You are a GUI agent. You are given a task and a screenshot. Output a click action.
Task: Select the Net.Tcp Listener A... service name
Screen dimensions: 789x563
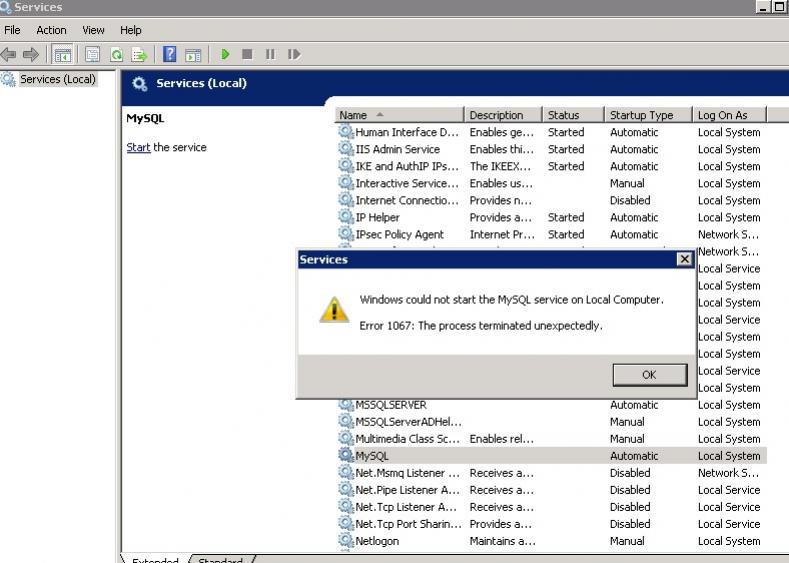406,507
